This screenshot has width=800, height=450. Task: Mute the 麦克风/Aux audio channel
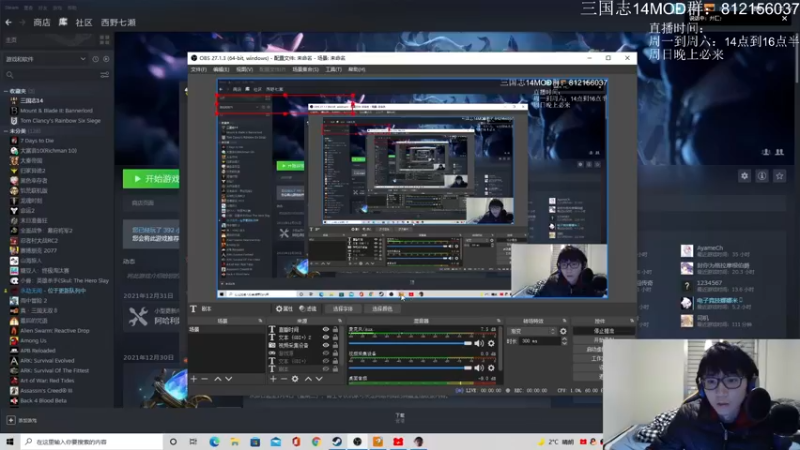click(x=479, y=343)
